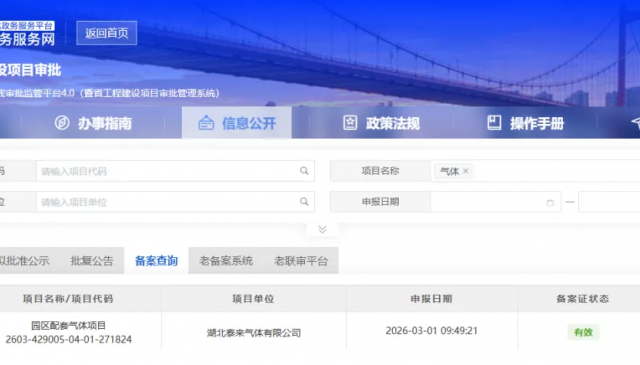Open the 申报日期 start date picker
The width and height of the screenshot is (640, 365).
coord(496,202)
